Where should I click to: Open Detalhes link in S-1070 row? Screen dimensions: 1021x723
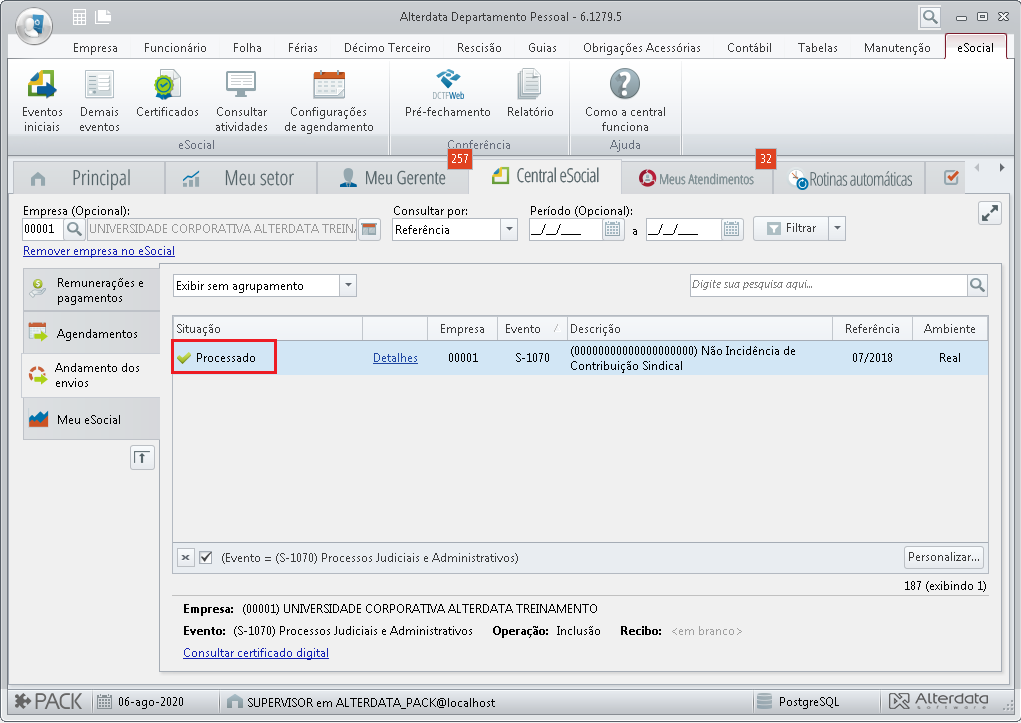395,358
